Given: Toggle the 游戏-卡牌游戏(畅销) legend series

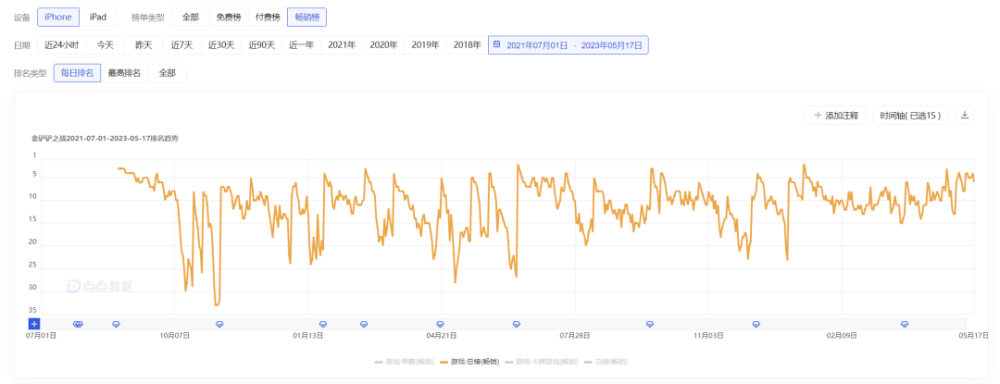Looking at the screenshot, I should pos(541,362).
